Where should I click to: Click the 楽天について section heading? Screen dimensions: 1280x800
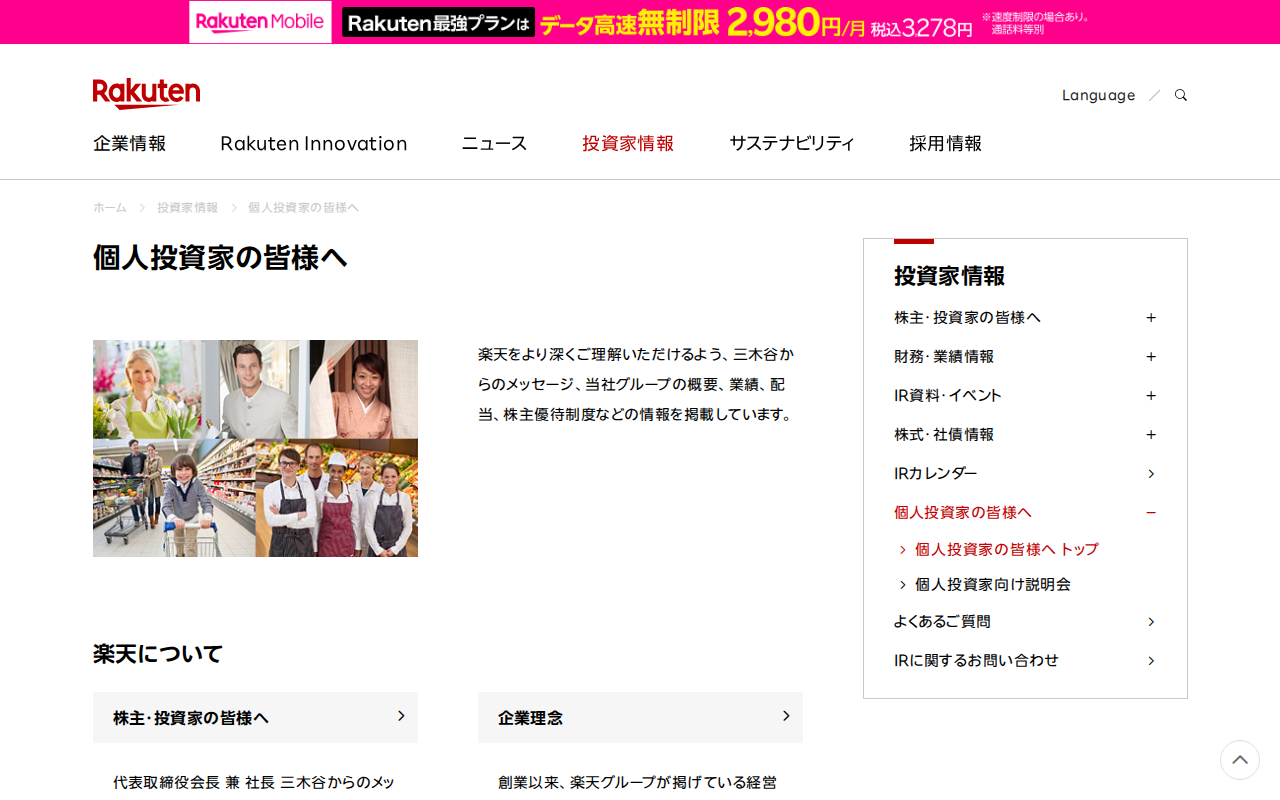(x=158, y=654)
